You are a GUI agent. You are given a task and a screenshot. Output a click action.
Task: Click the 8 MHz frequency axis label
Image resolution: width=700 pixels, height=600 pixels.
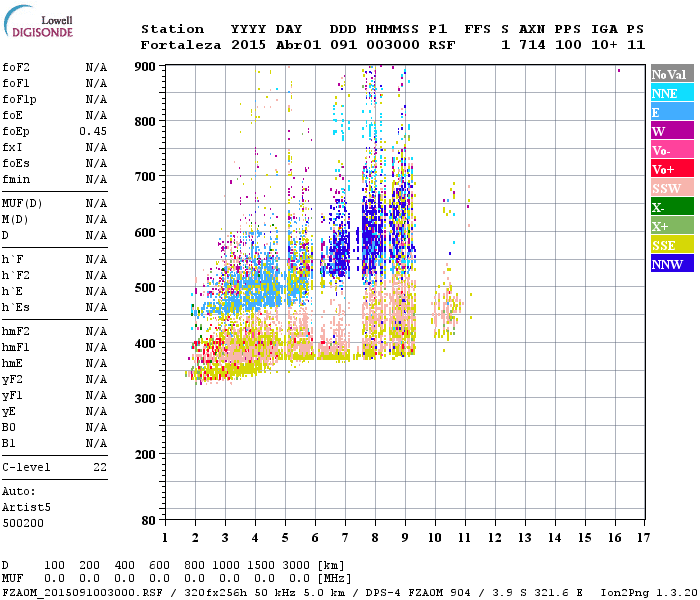coord(375,538)
